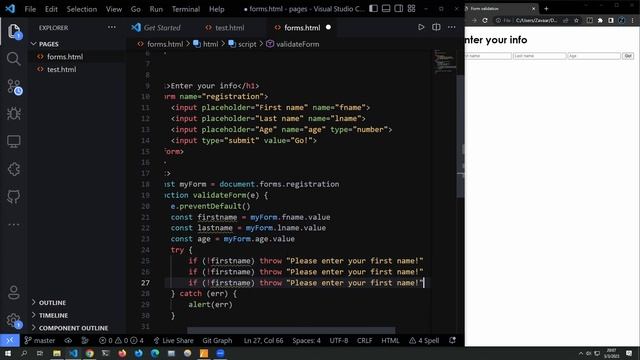Open the Selection menu

tap(82, 9)
